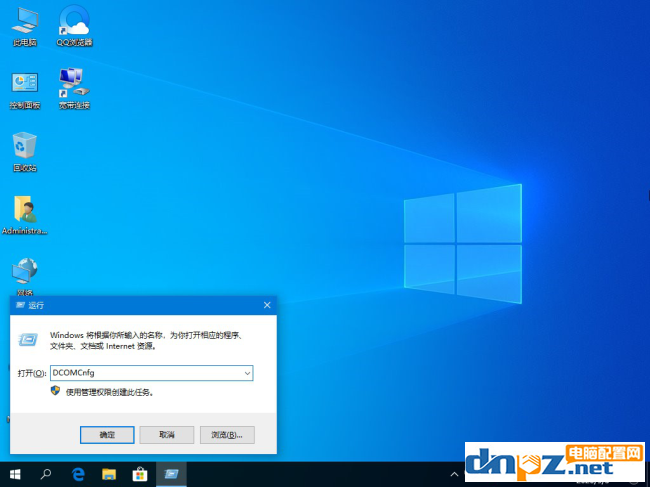
Task: Select the Recycle Bin desktop icon
Action: coord(25,152)
